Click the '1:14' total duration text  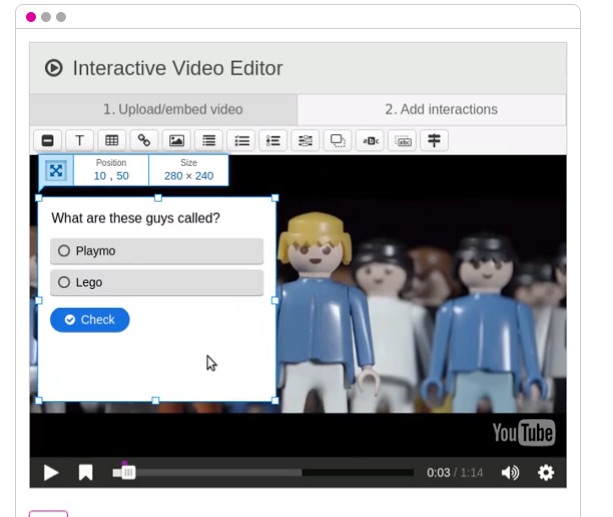(x=471, y=473)
